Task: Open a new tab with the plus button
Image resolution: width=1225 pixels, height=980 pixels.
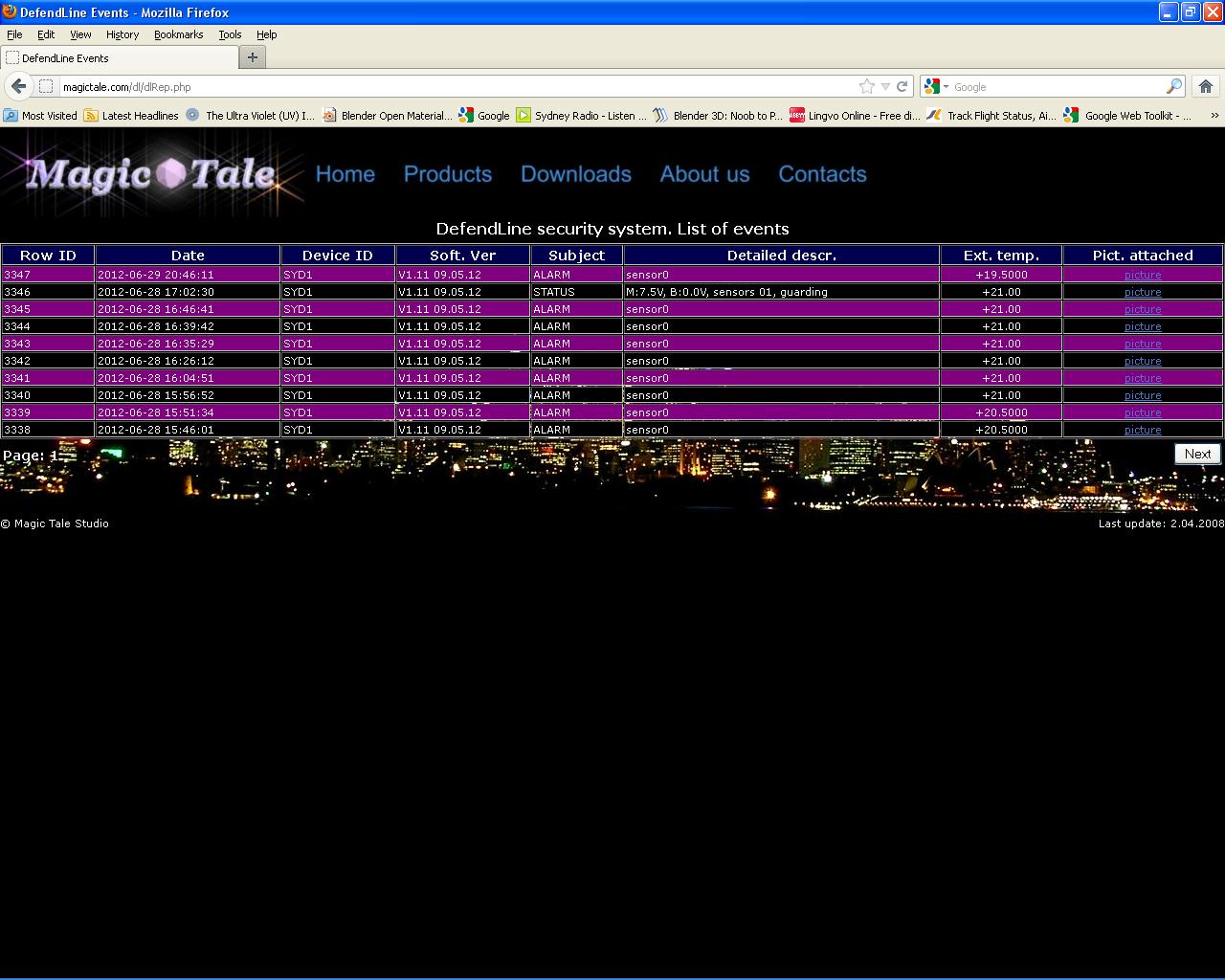Action: [252, 57]
